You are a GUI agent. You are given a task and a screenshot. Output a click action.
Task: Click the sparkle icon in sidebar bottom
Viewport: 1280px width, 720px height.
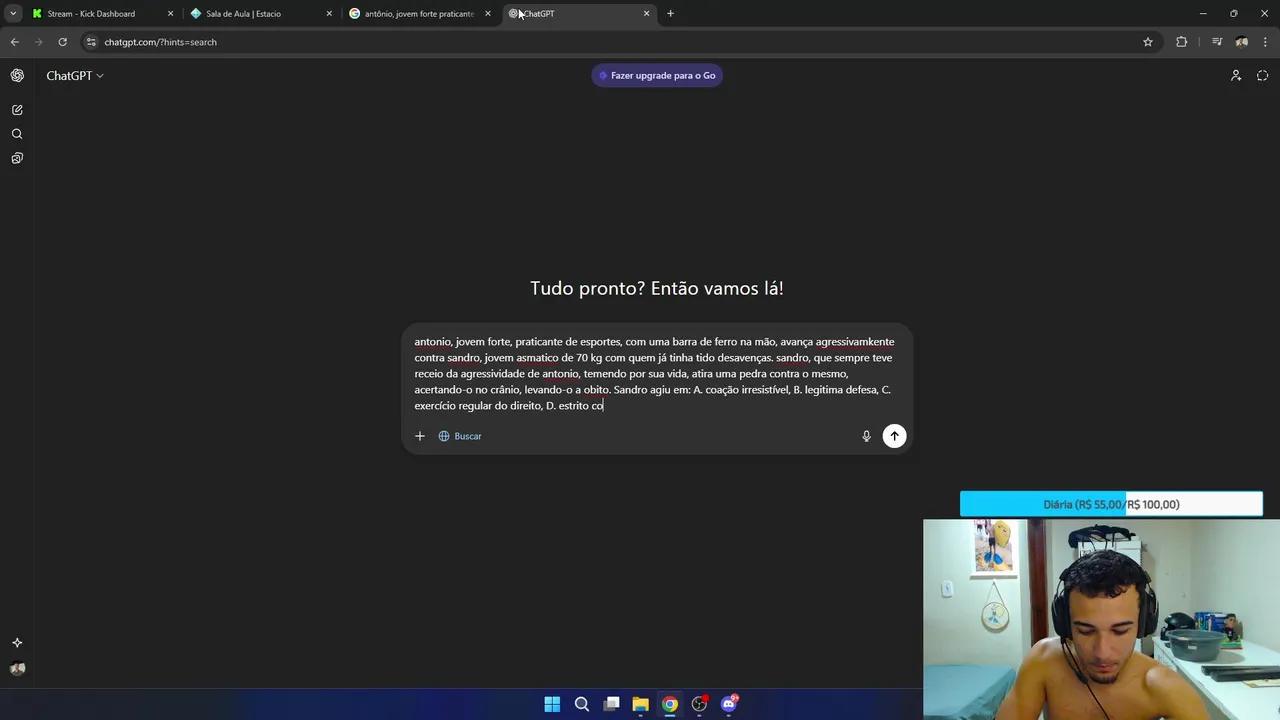pyautogui.click(x=17, y=643)
